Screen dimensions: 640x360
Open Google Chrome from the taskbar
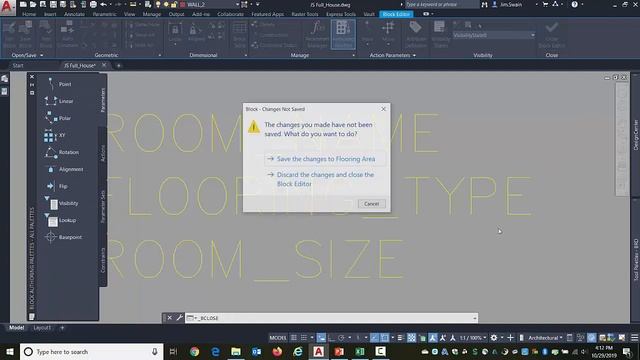(x=195, y=351)
